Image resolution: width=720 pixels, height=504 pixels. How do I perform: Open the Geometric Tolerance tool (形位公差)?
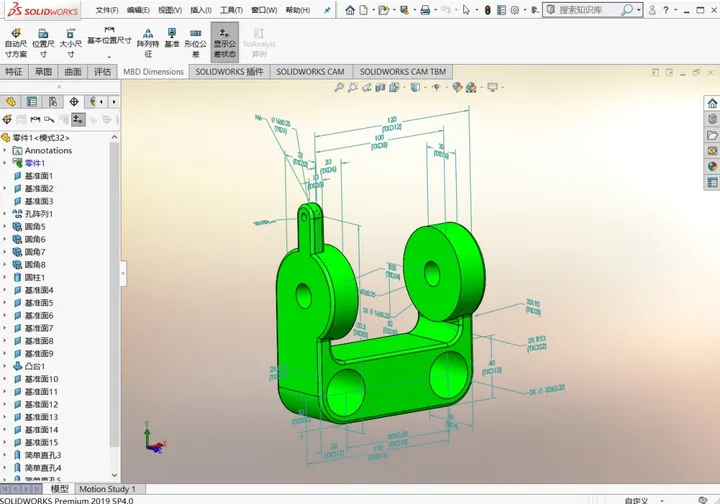[196, 42]
